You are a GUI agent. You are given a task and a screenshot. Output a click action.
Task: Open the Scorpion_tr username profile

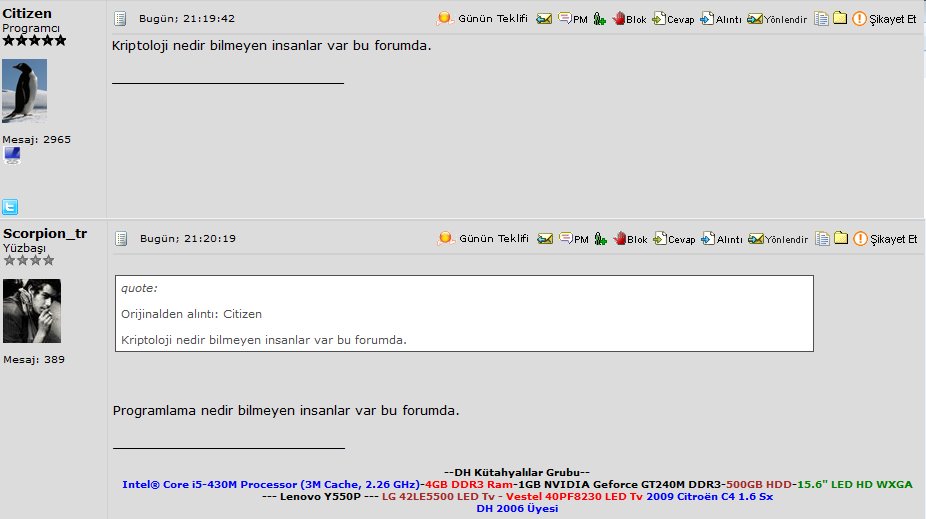pyautogui.click(x=45, y=233)
